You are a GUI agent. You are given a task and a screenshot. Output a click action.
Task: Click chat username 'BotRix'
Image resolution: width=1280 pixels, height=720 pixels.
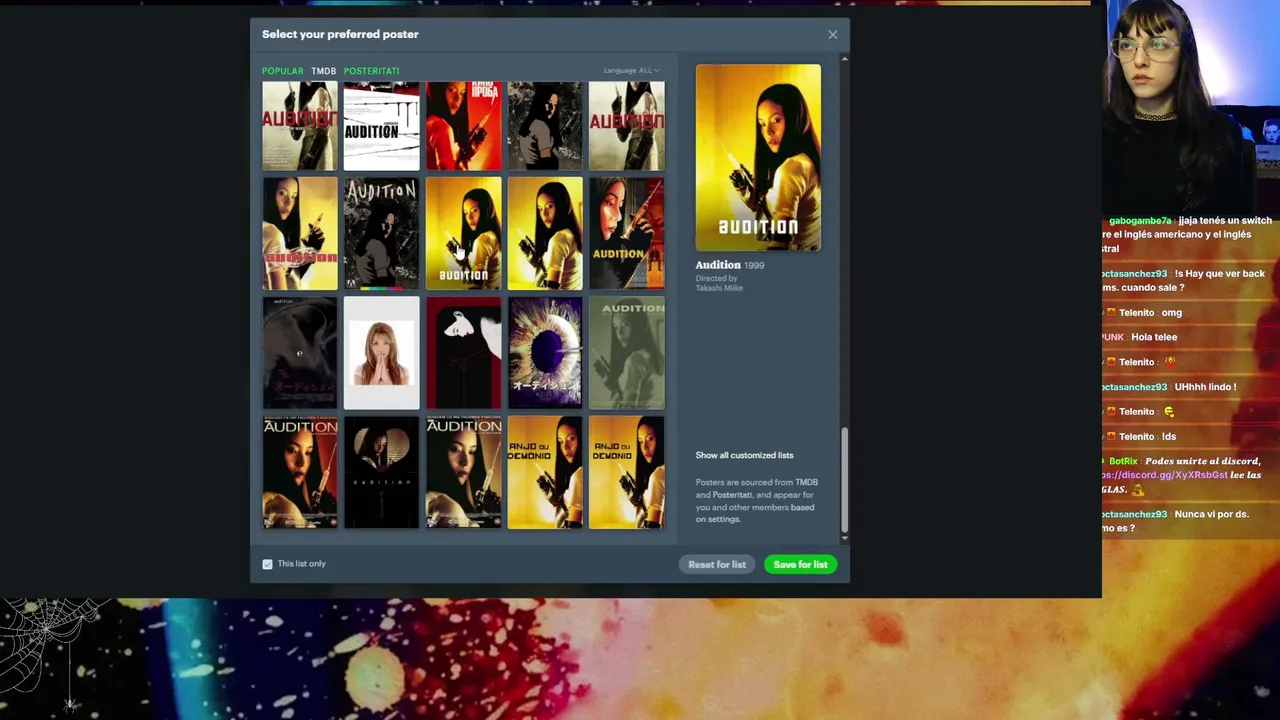click(1123, 461)
